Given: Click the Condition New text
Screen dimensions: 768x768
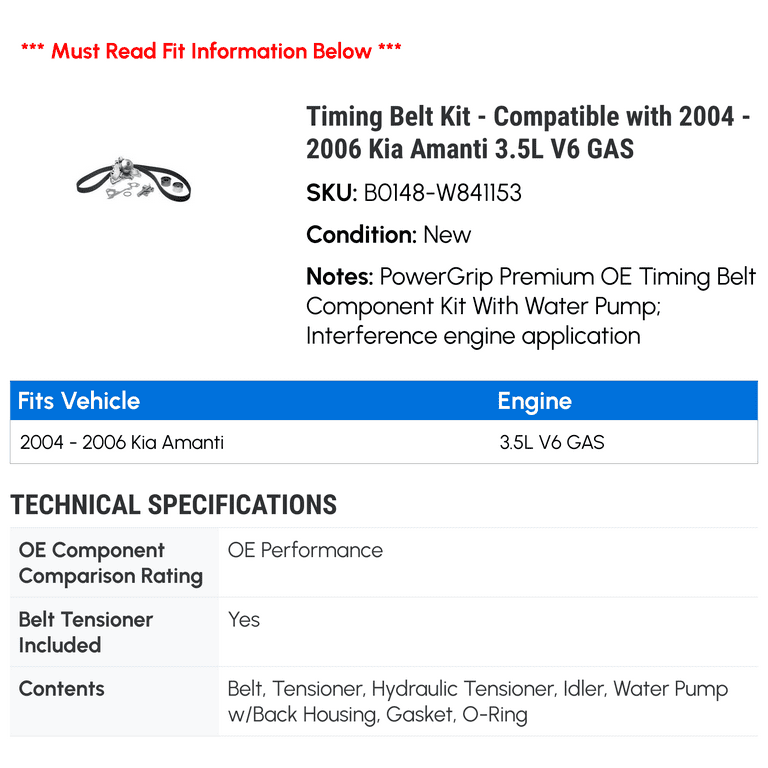Looking at the screenshot, I should [x=388, y=235].
